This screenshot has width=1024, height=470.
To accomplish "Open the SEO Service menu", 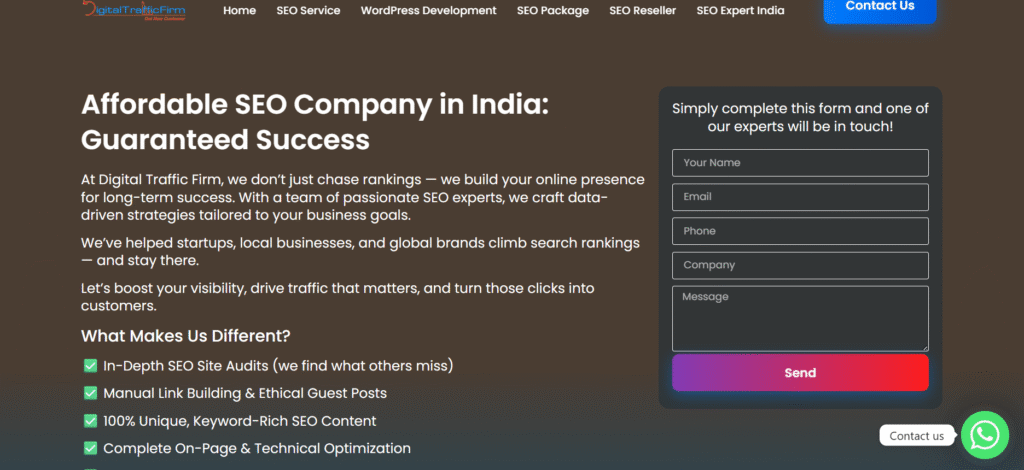I will pyautogui.click(x=308, y=11).
